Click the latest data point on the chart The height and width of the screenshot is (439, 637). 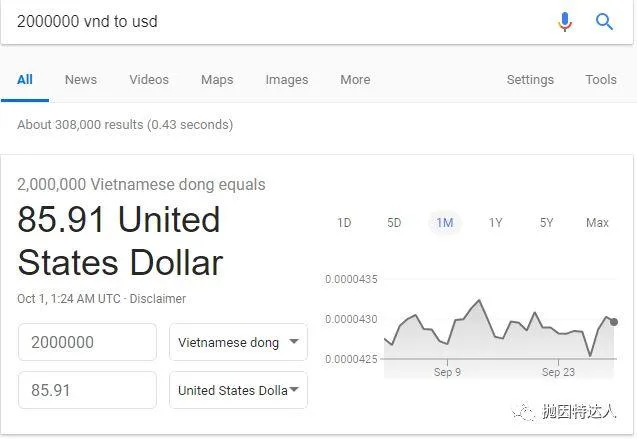tap(614, 322)
